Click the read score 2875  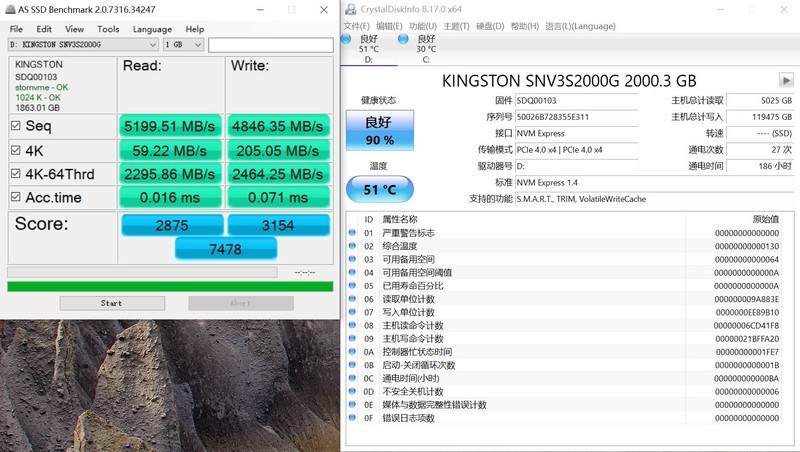click(x=172, y=225)
